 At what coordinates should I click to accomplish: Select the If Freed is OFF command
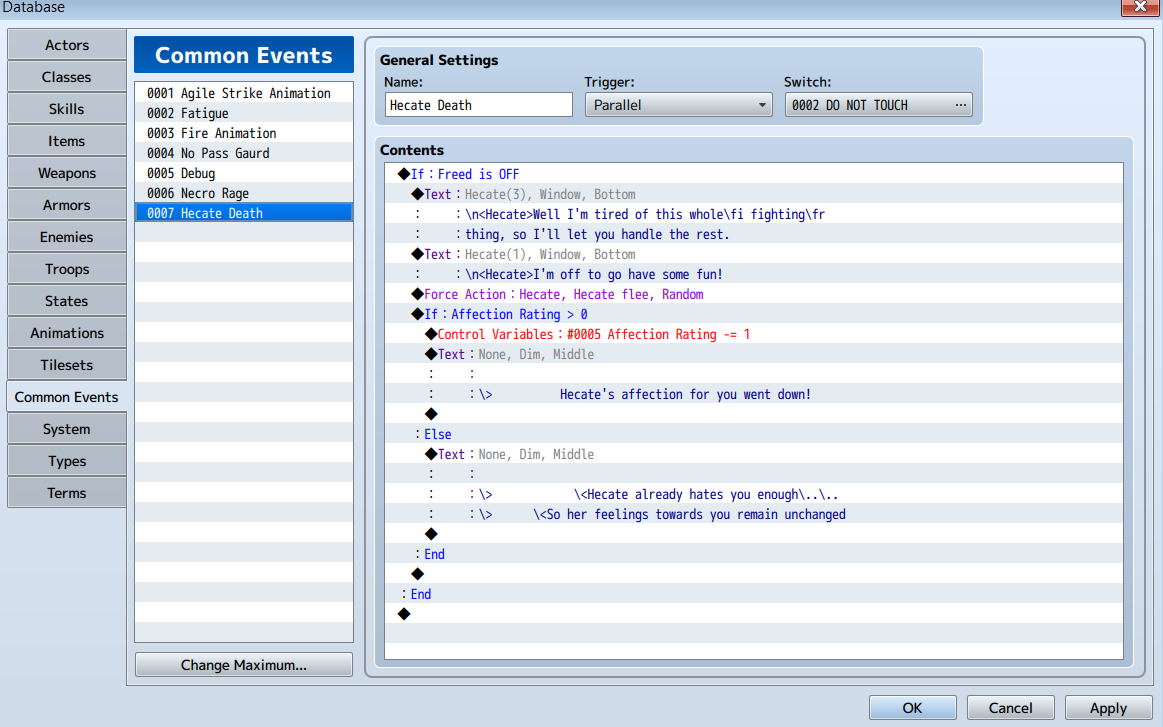point(754,174)
